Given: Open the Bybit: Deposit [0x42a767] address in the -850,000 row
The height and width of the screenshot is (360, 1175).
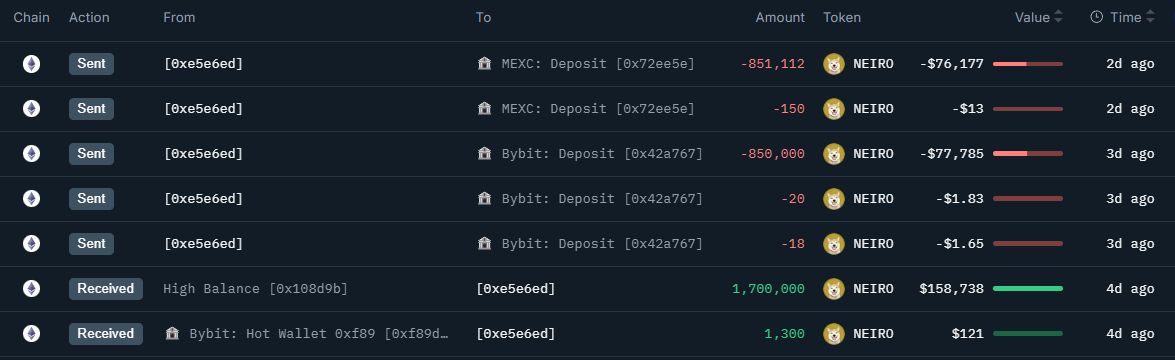Looking at the screenshot, I should [602, 154].
